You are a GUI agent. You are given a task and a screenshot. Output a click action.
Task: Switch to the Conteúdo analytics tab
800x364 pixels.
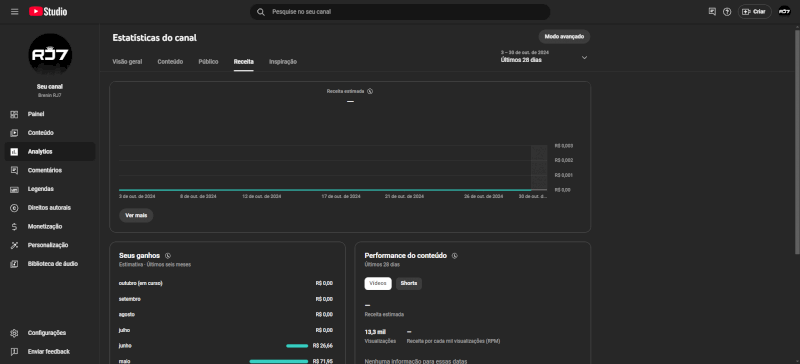click(170, 62)
